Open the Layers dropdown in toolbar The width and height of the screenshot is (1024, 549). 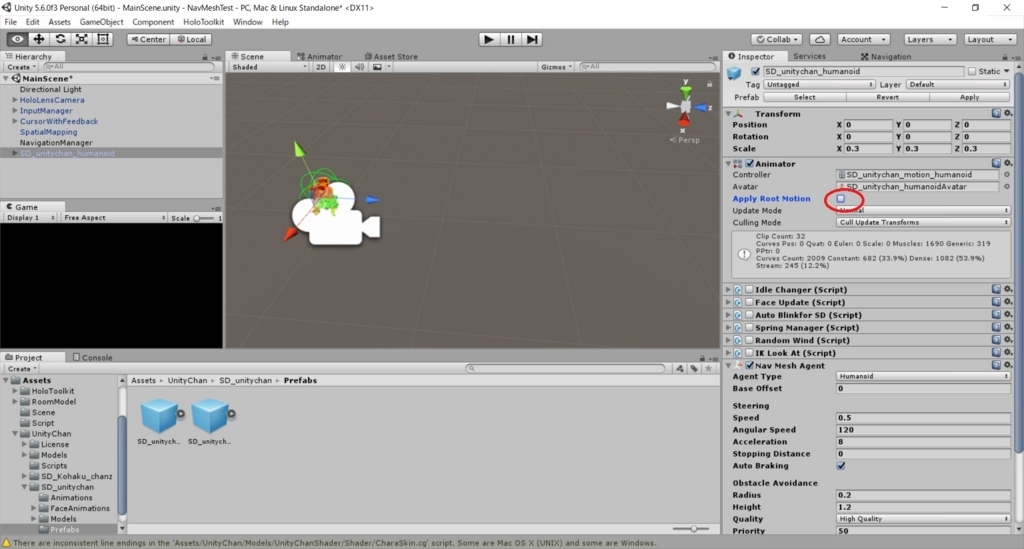[930, 39]
